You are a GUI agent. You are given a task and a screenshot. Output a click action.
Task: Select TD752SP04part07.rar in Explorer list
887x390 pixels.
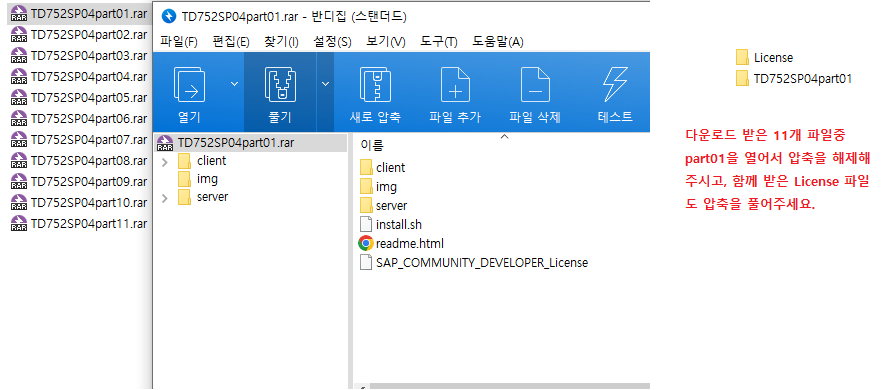click(79, 139)
